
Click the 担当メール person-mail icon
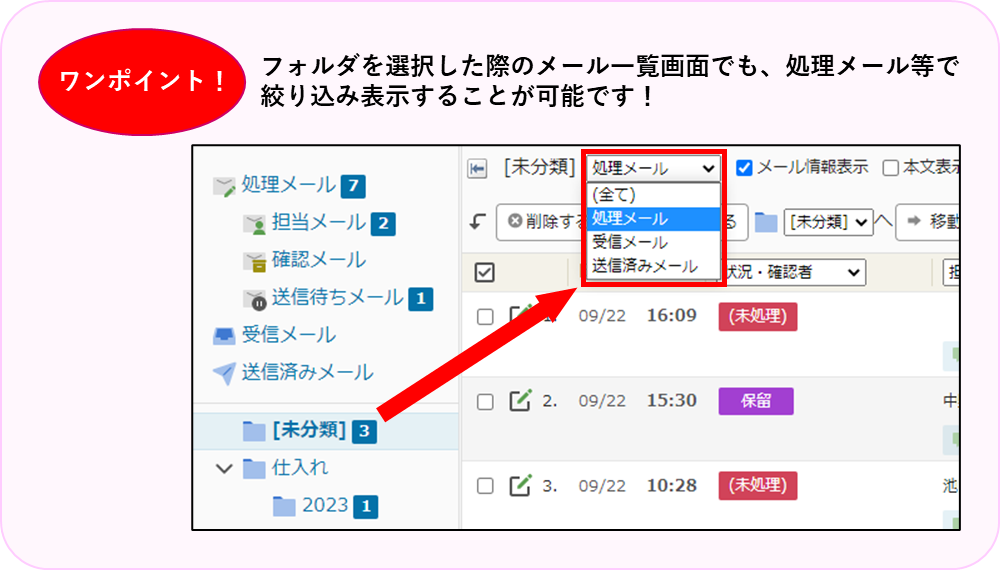pyautogui.click(x=255, y=224)
